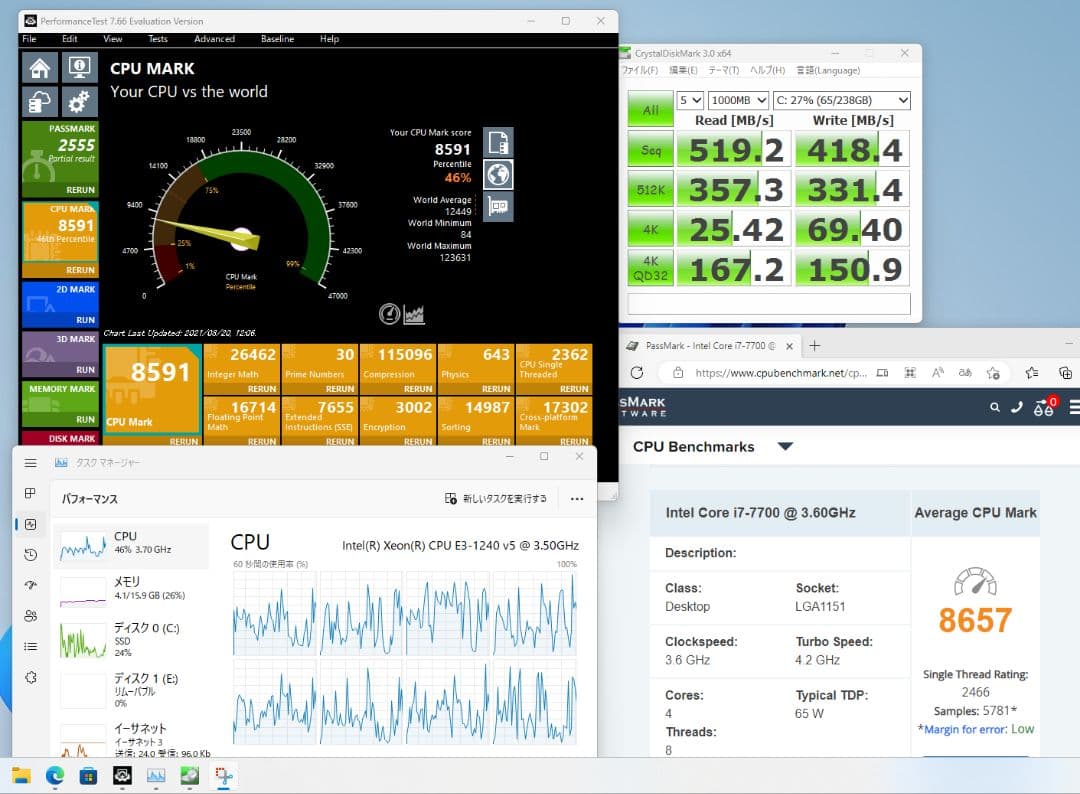Launch File Explorer from the taskbar
The height and width of the screenshot is (794, 1080).
[x=21, y=775]
